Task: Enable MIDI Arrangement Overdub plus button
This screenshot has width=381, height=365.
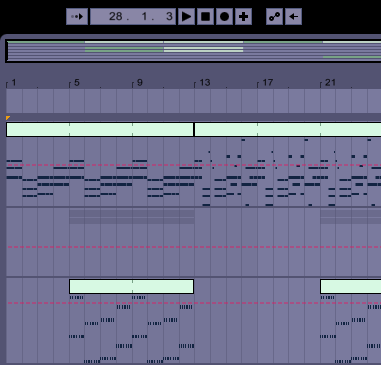Action: point(243,17)
